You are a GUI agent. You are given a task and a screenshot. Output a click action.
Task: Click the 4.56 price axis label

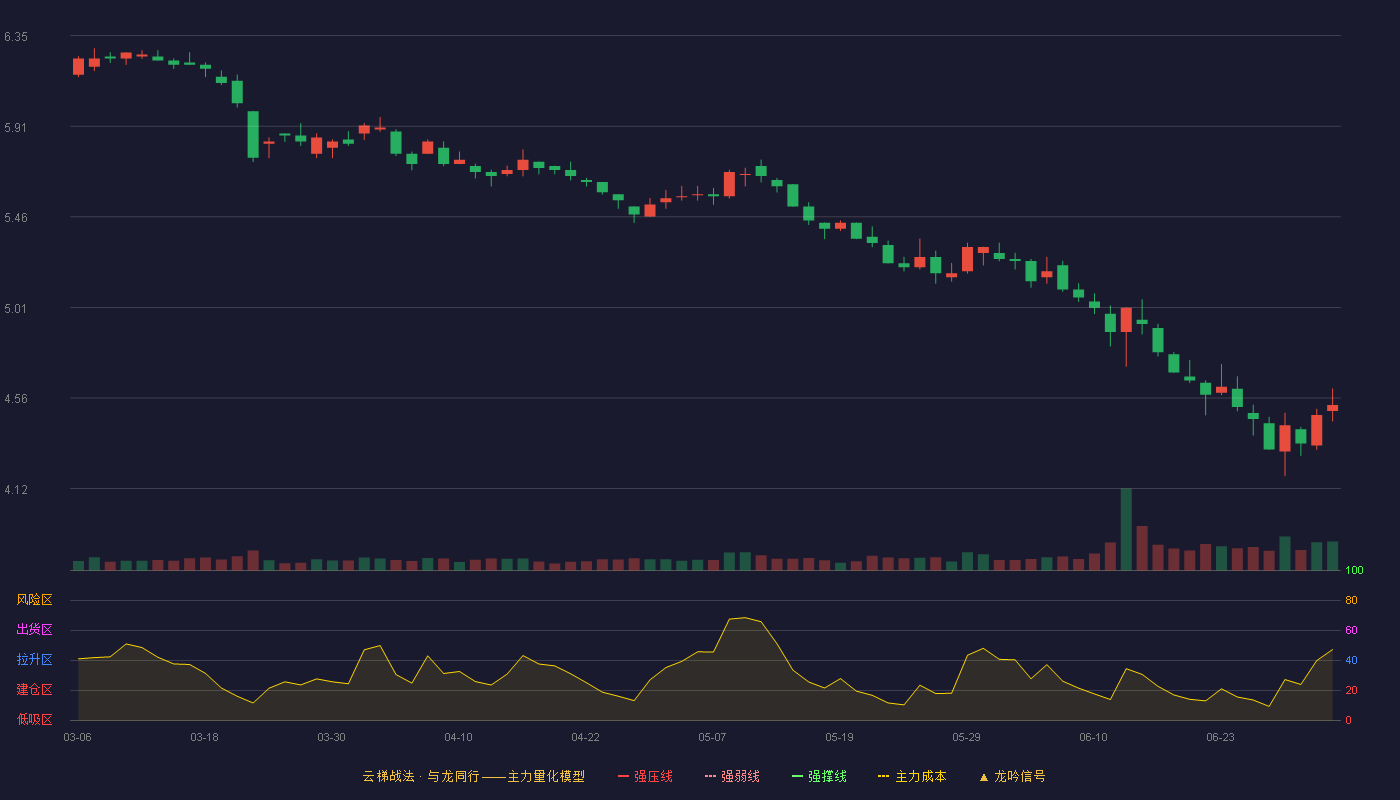16,398
